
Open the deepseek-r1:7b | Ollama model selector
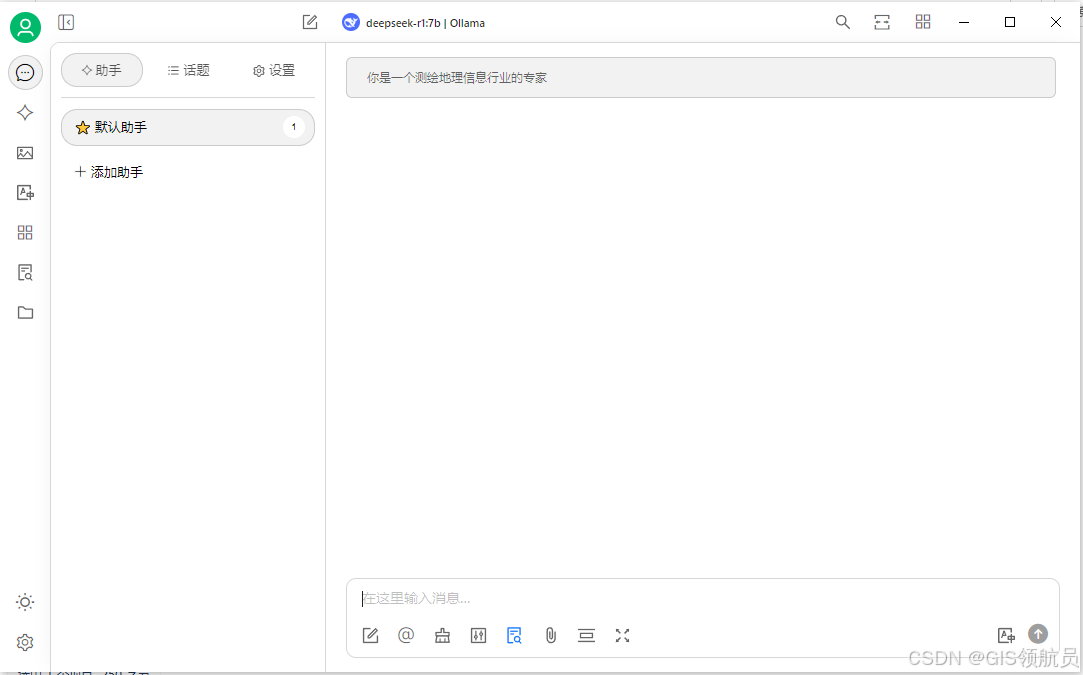(414, 23)
